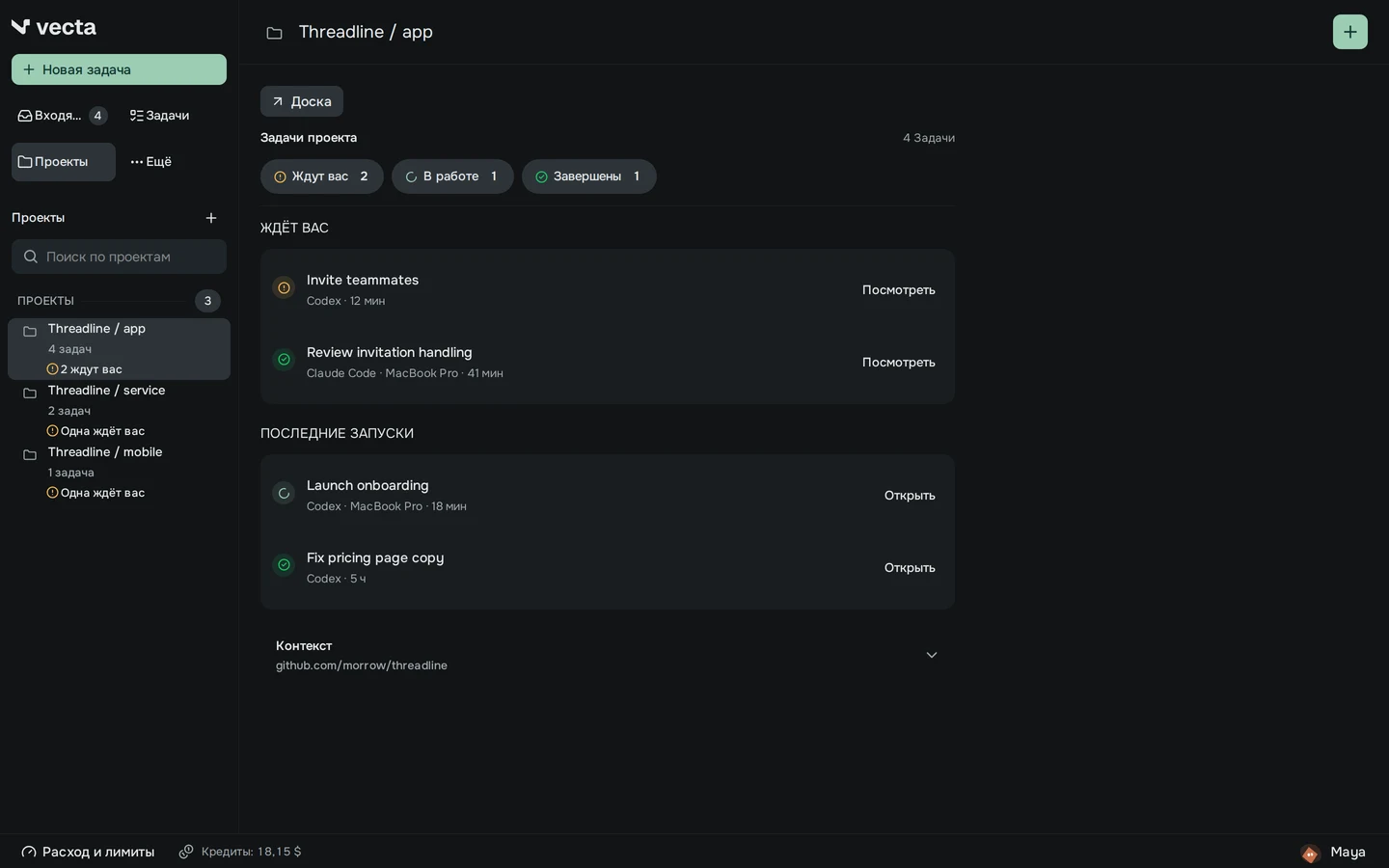Click the green check icon on Review invitation handling

tap(284, 360)
